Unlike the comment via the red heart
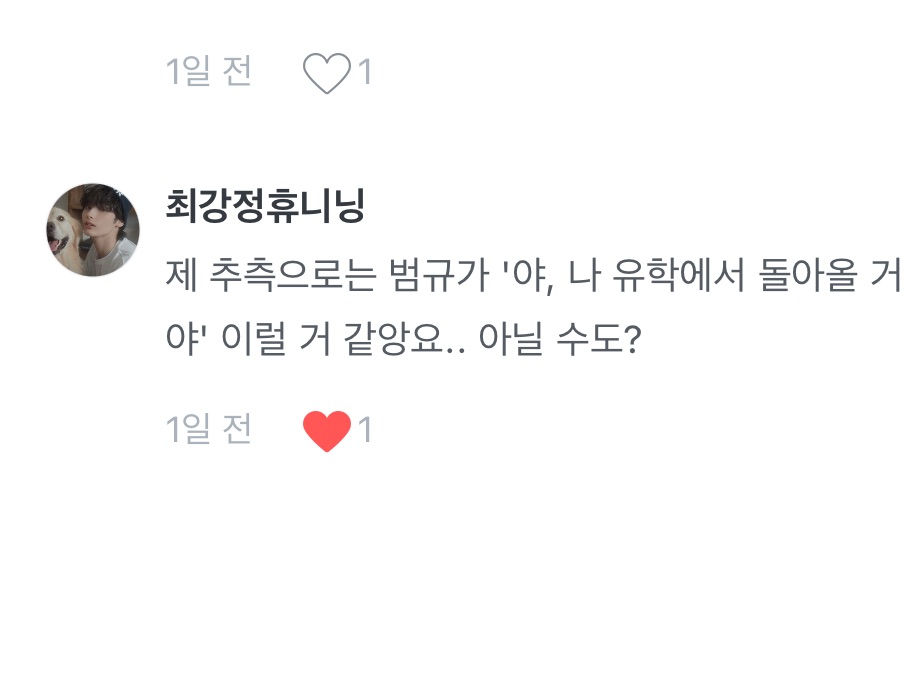This screenshot has width=914, height=684. click(x=326, y=431)
